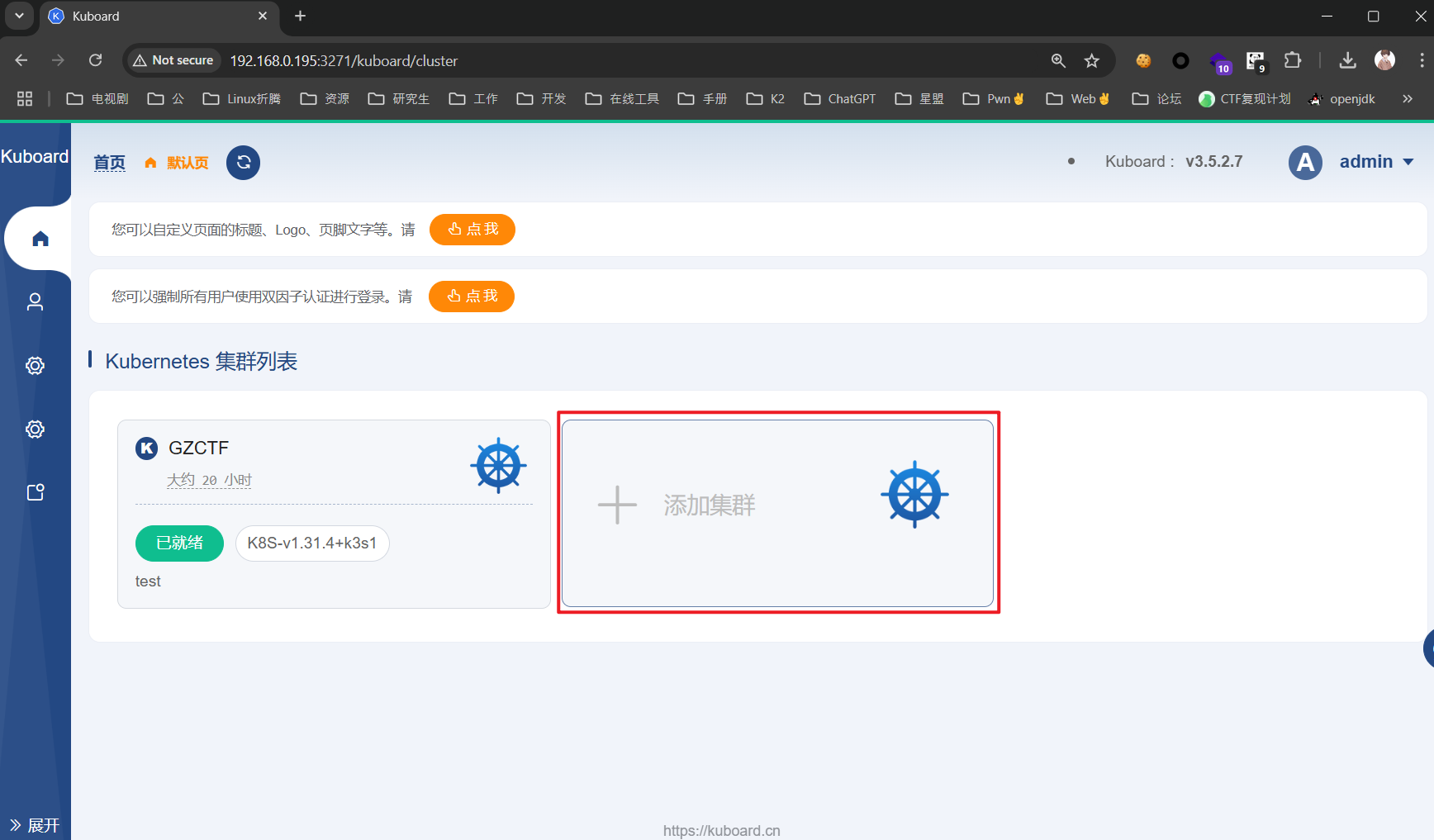Image resolution: width=1434 pixels, height=840 pixels.
Task: Click the admin avatar letter A
Action: tap(1305, 163)
